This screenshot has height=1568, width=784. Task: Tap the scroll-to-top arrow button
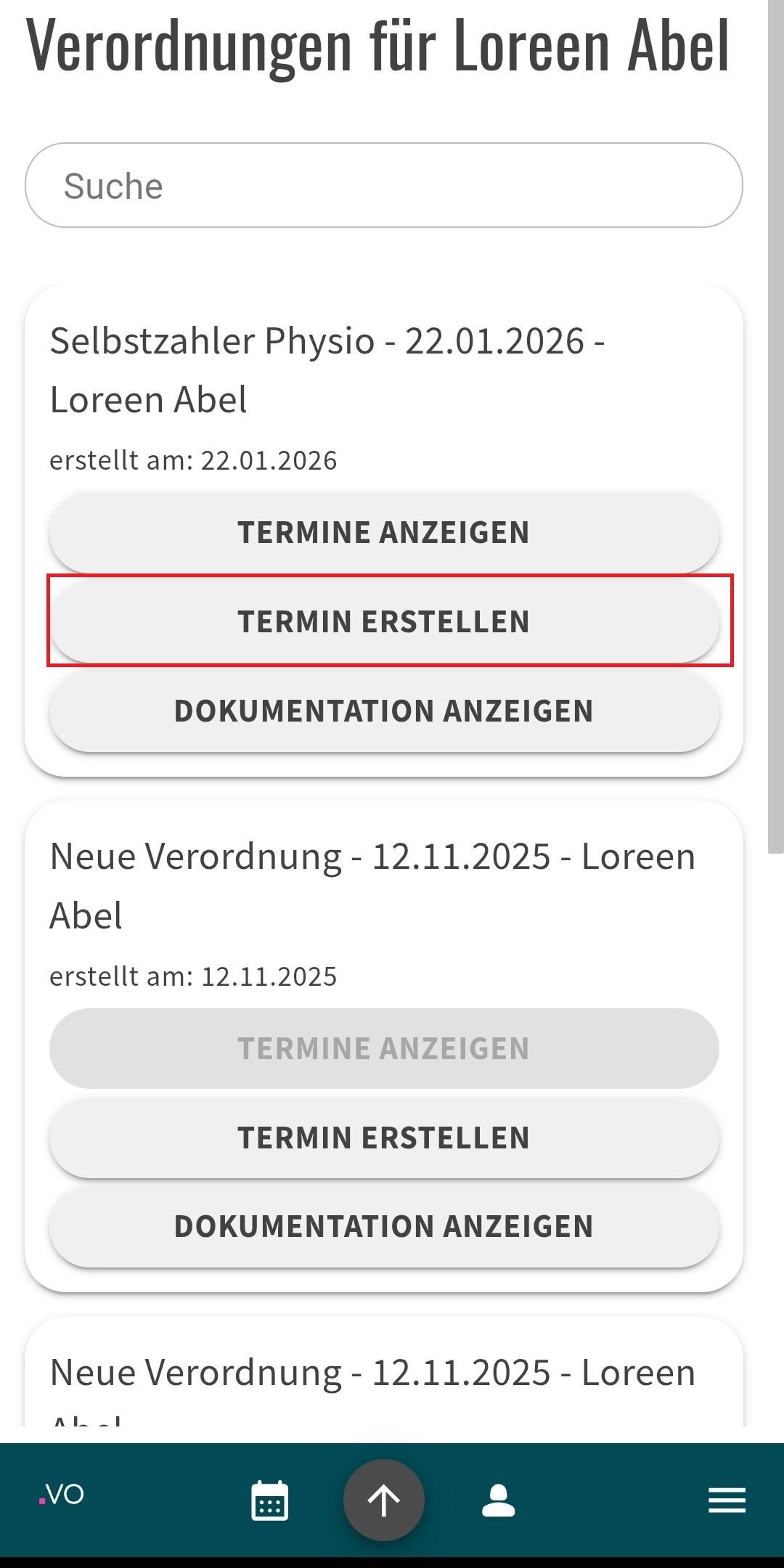[x=384, y=1500]
